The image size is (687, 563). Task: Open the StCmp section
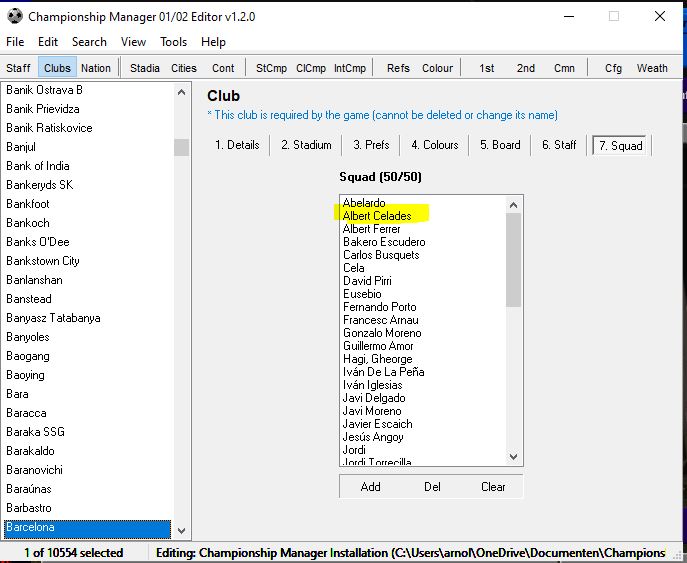click(x=271, y=68)
